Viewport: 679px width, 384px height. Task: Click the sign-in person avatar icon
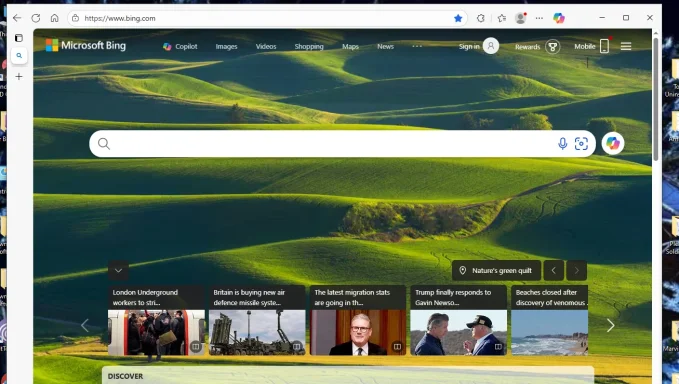click(491, 45)
